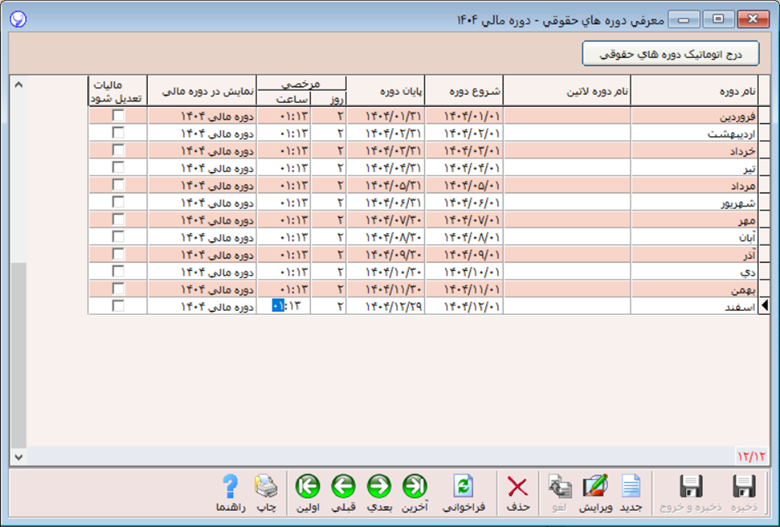Click the vertical scrollbar up arrow
The image size is (780, 527).
coord(17,84)
